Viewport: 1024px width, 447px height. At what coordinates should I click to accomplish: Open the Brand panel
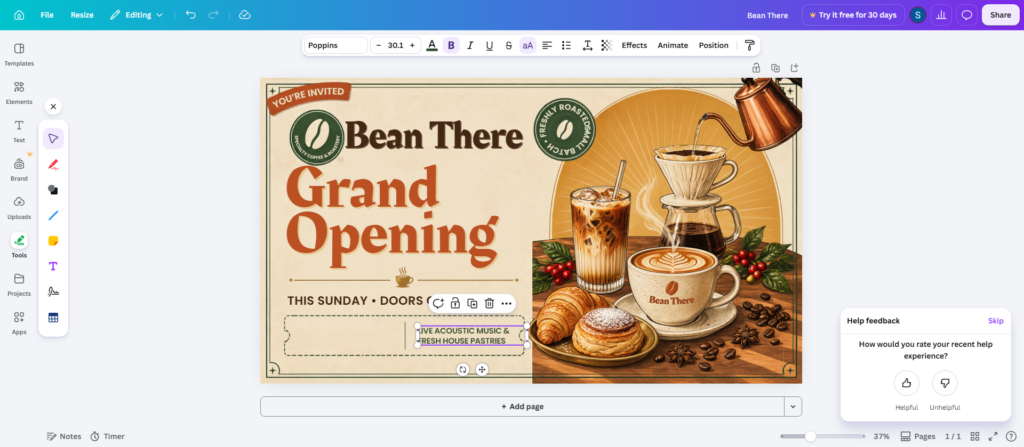tap(19, 169)
